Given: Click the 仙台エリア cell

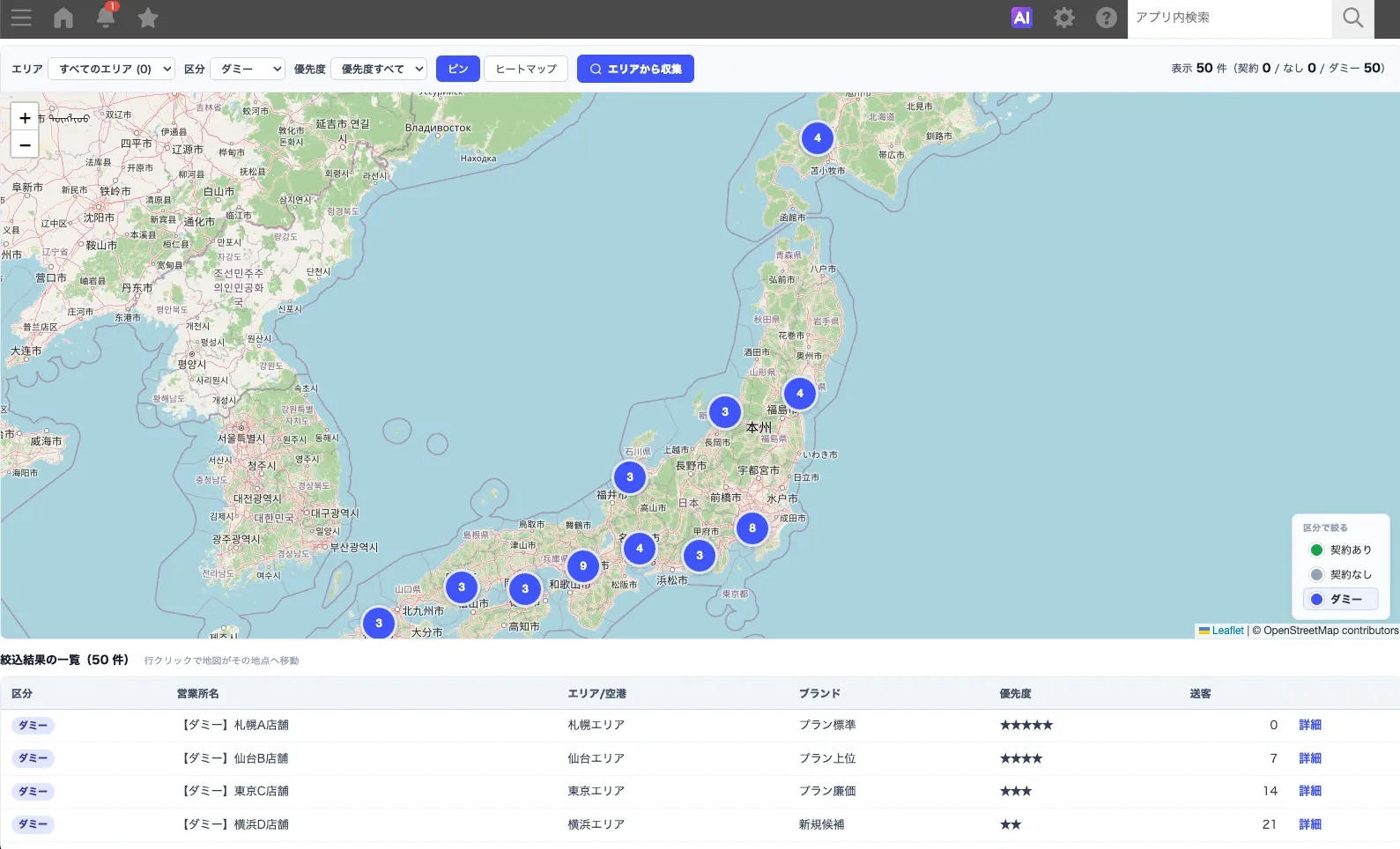Looking at the screenshot, I should point(596,758).
